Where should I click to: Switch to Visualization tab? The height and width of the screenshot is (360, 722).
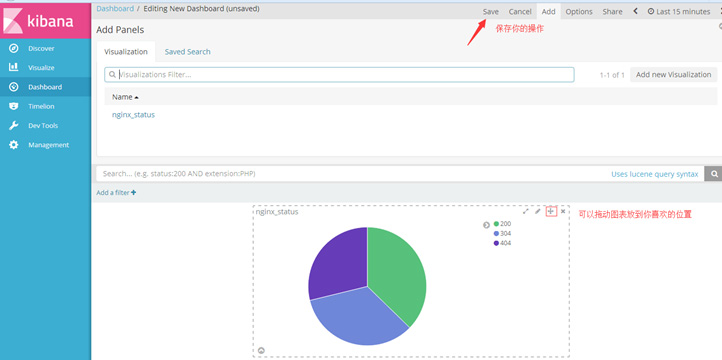126,52
